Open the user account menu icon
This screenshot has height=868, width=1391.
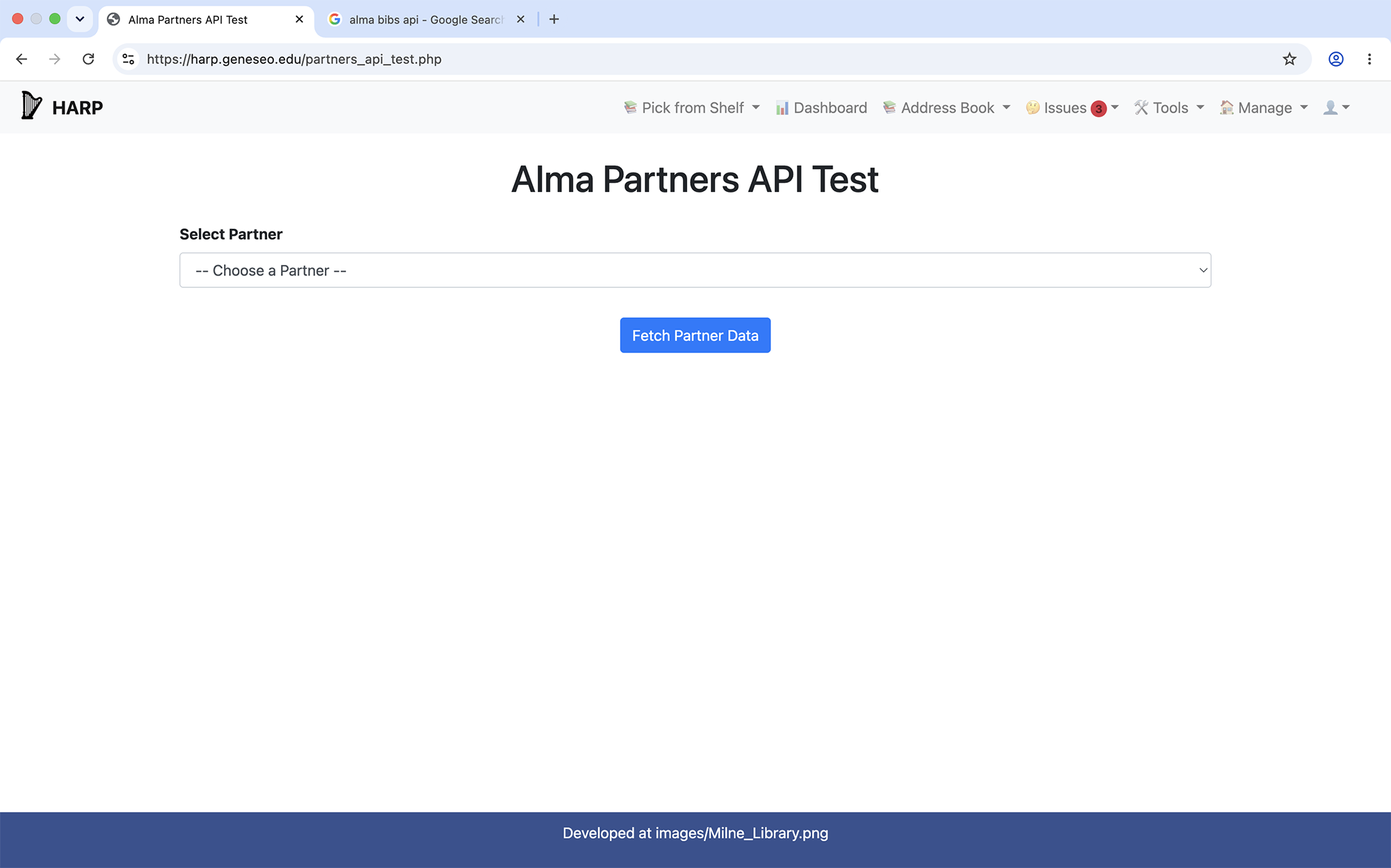click(x=1336, y=108)
